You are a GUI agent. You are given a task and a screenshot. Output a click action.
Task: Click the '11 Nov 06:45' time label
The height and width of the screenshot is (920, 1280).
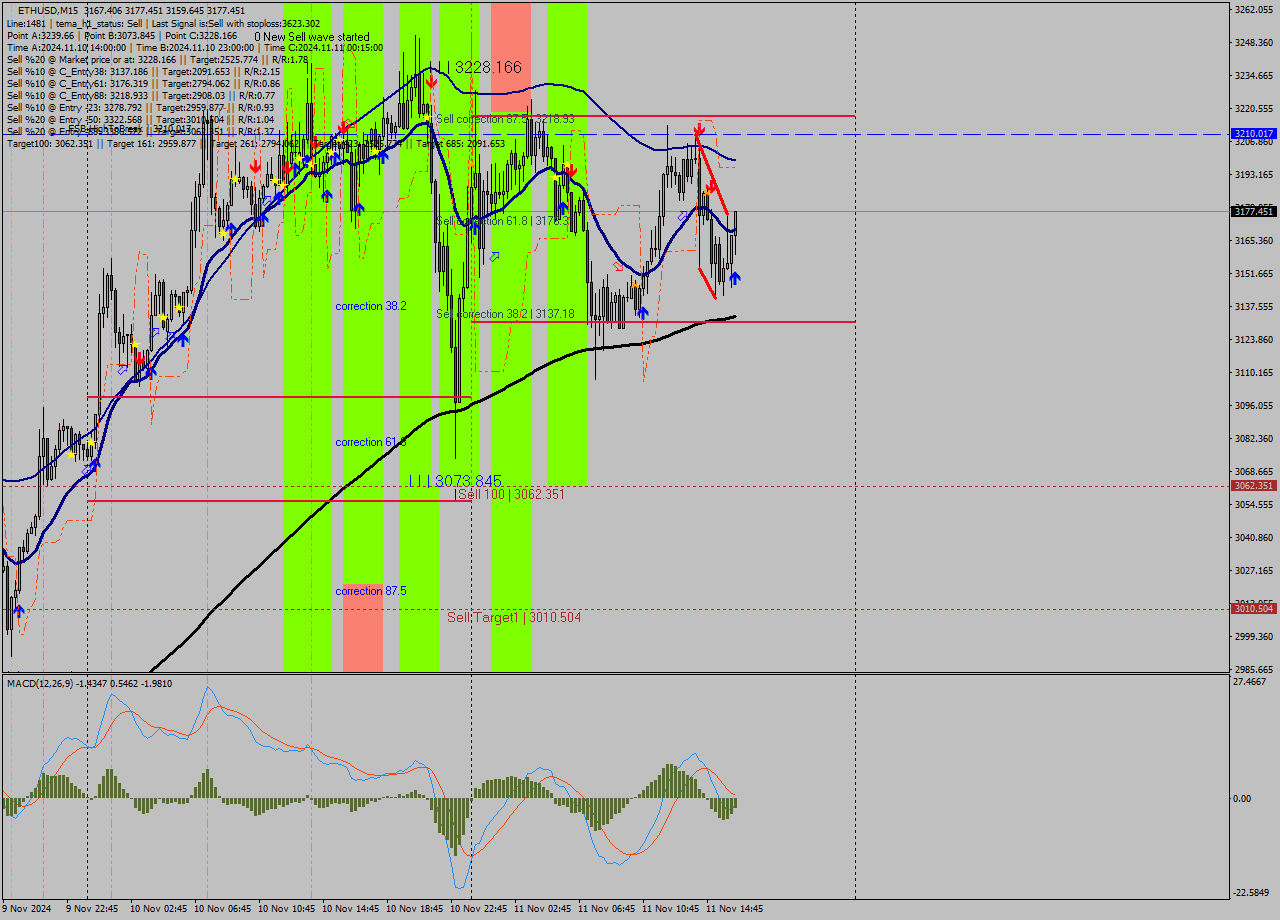(604, 909)
